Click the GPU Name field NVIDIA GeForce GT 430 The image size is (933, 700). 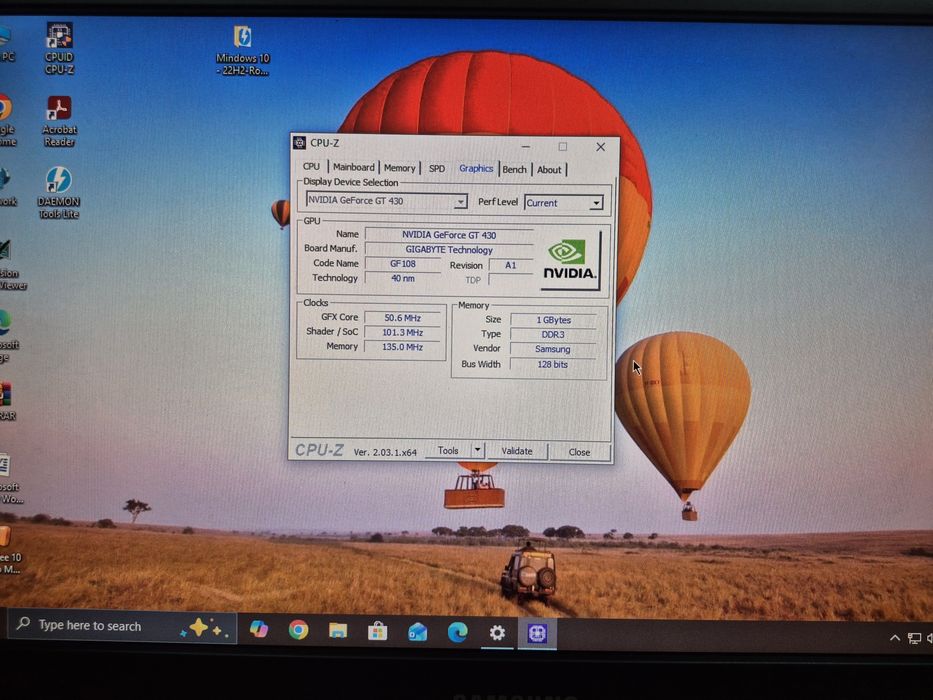(449, 235)
